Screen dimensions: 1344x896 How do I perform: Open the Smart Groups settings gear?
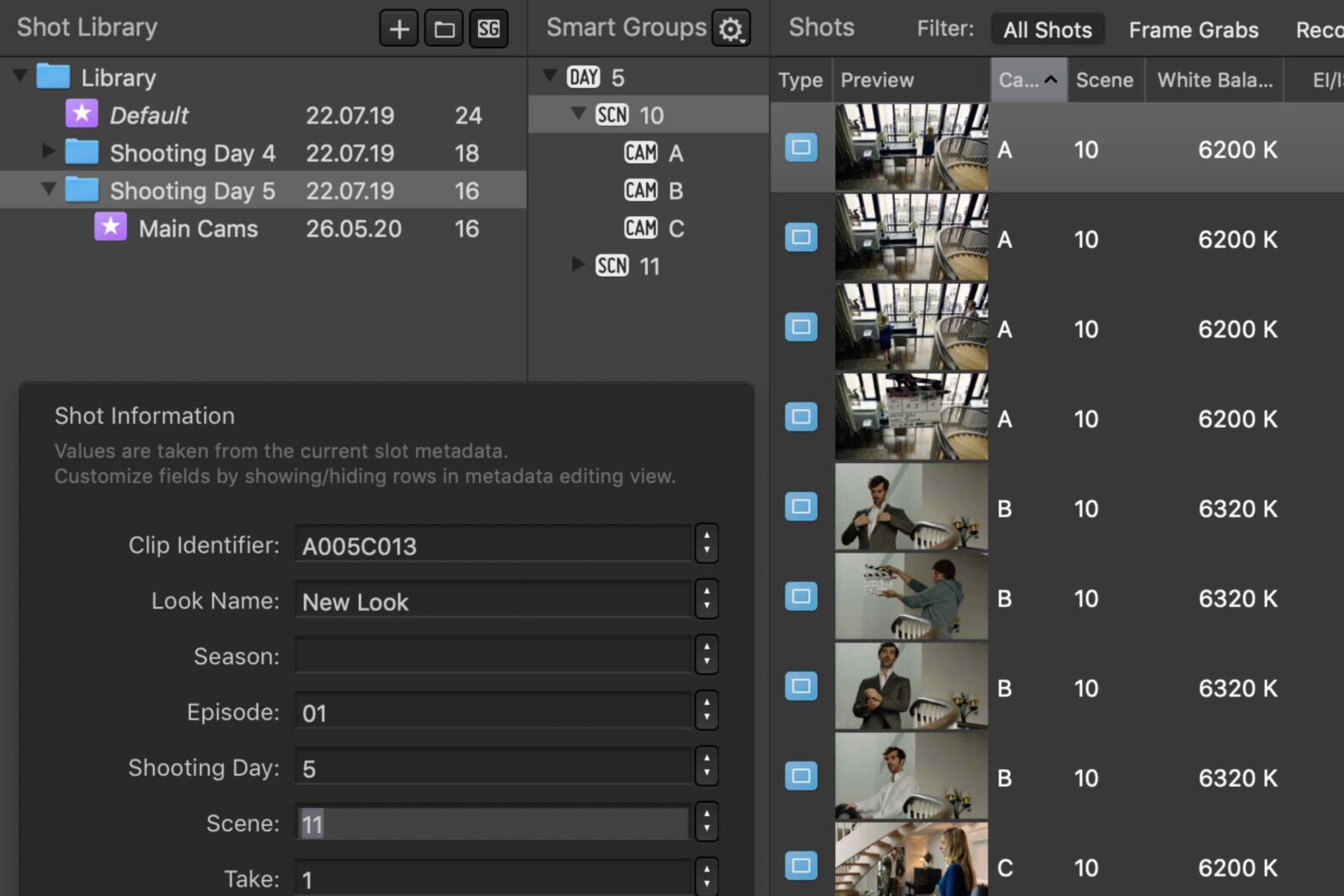730,27
